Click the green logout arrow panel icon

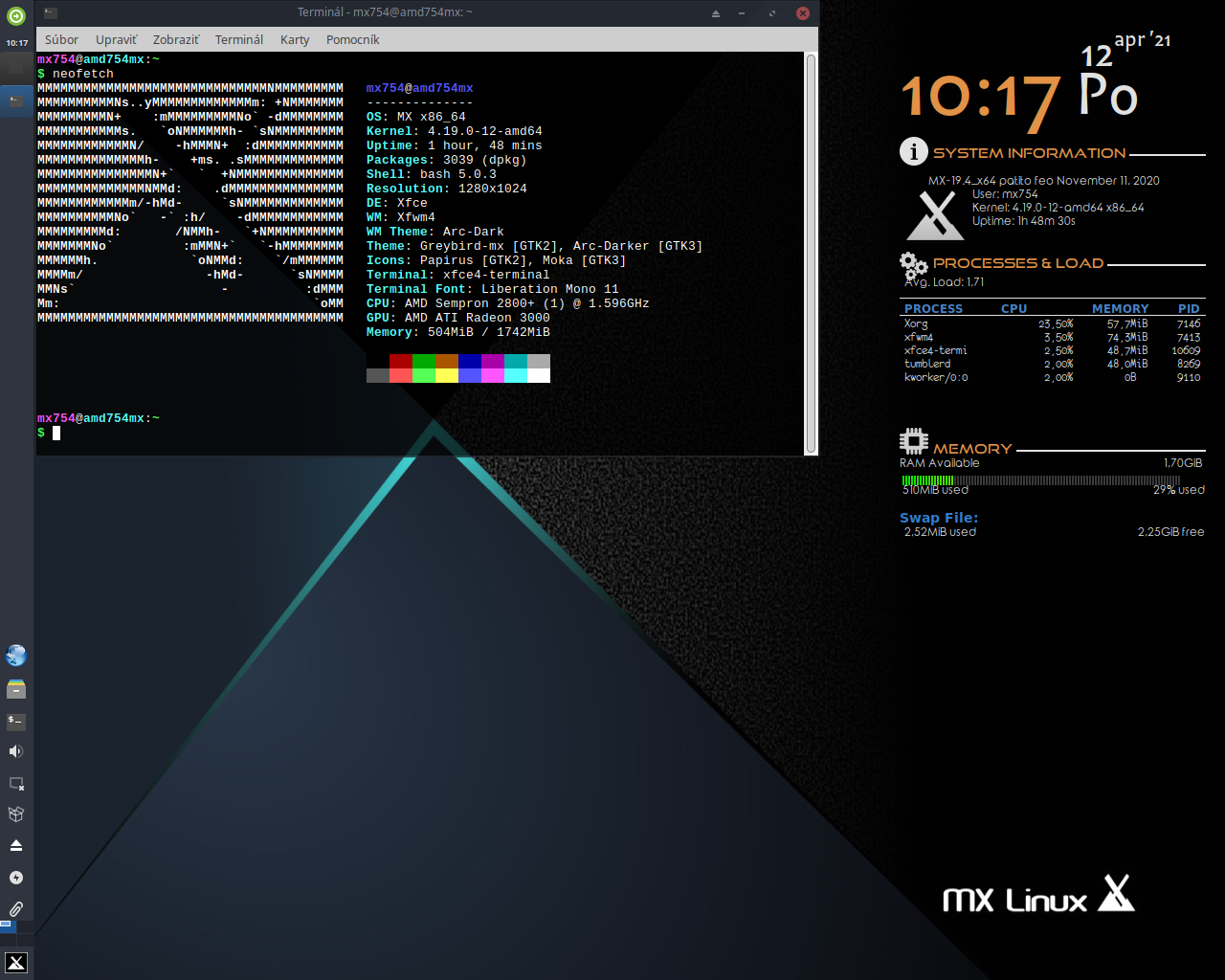point(16,15)
